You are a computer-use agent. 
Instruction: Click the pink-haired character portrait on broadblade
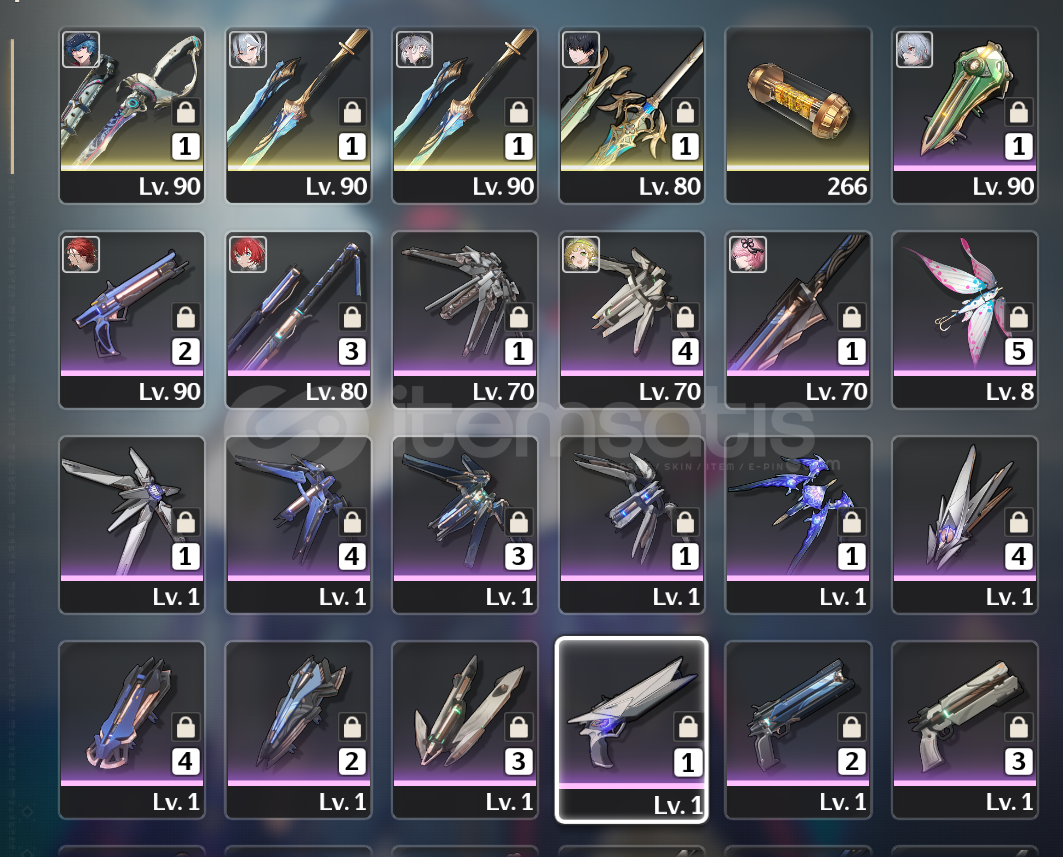[748, 254]
